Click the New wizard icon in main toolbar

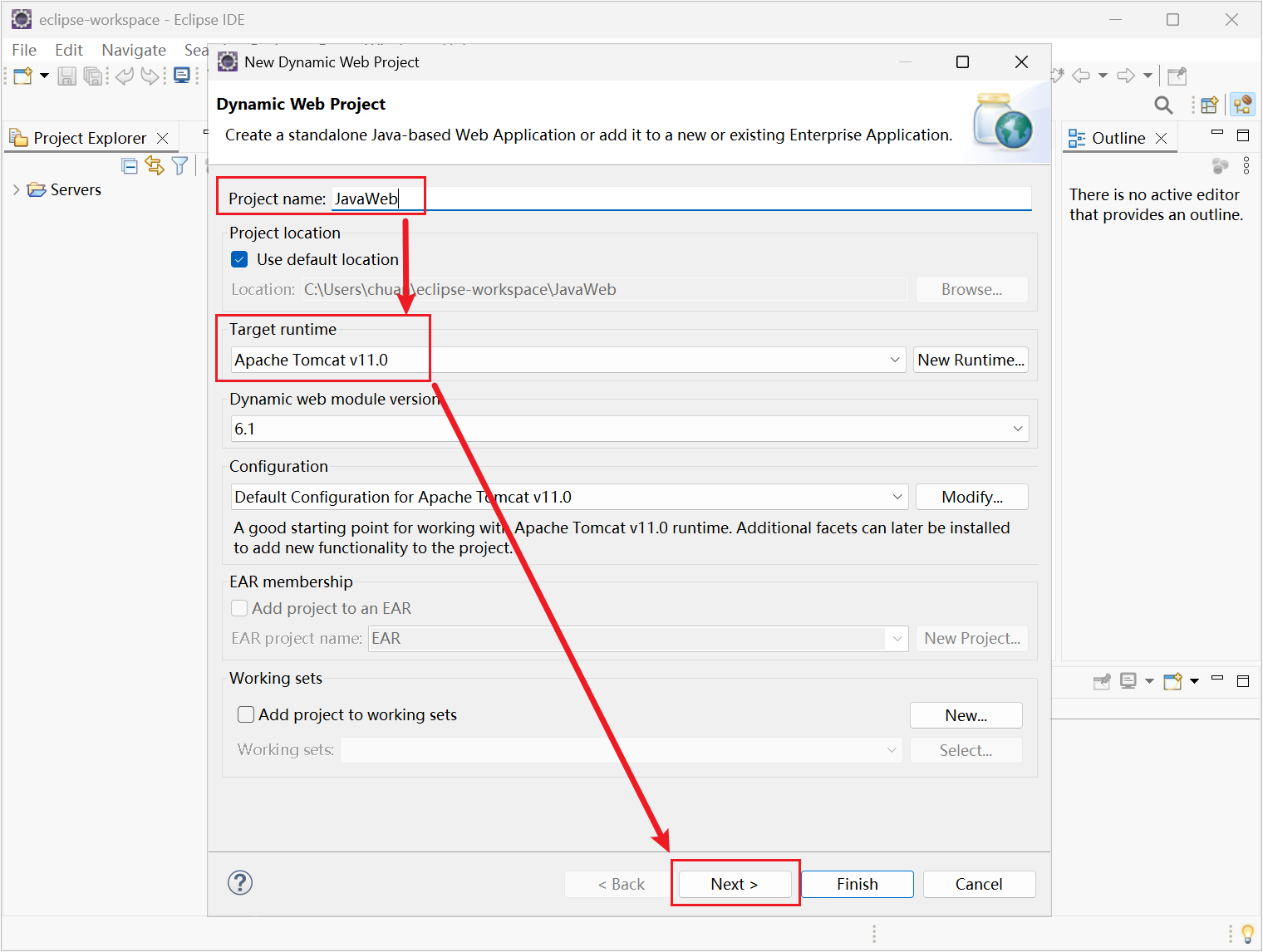coord(23,76)
